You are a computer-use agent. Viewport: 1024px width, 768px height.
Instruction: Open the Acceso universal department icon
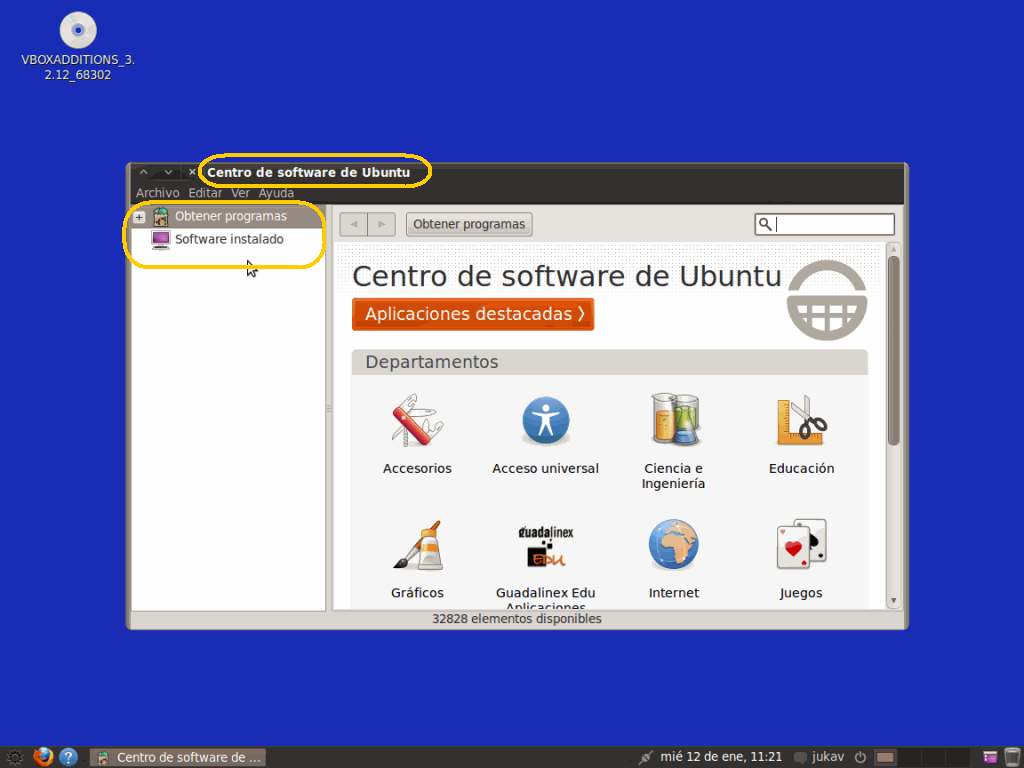click(x=545, y=421)
